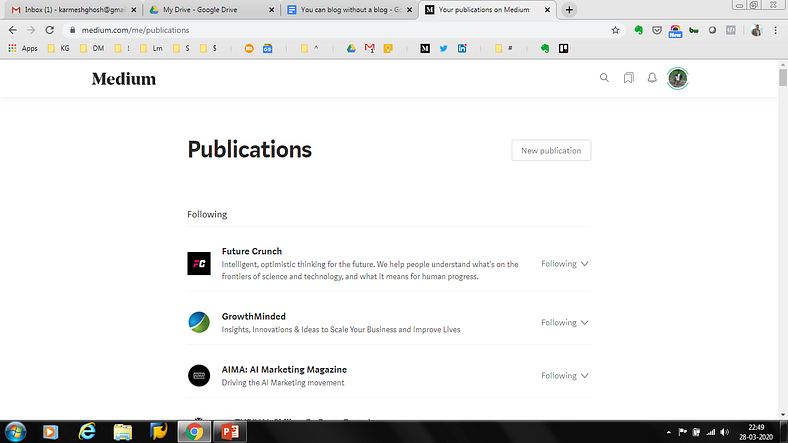788x443 pixels.
Task: Open Internet Explorer from taskbar
Action: tap(87, 431)
